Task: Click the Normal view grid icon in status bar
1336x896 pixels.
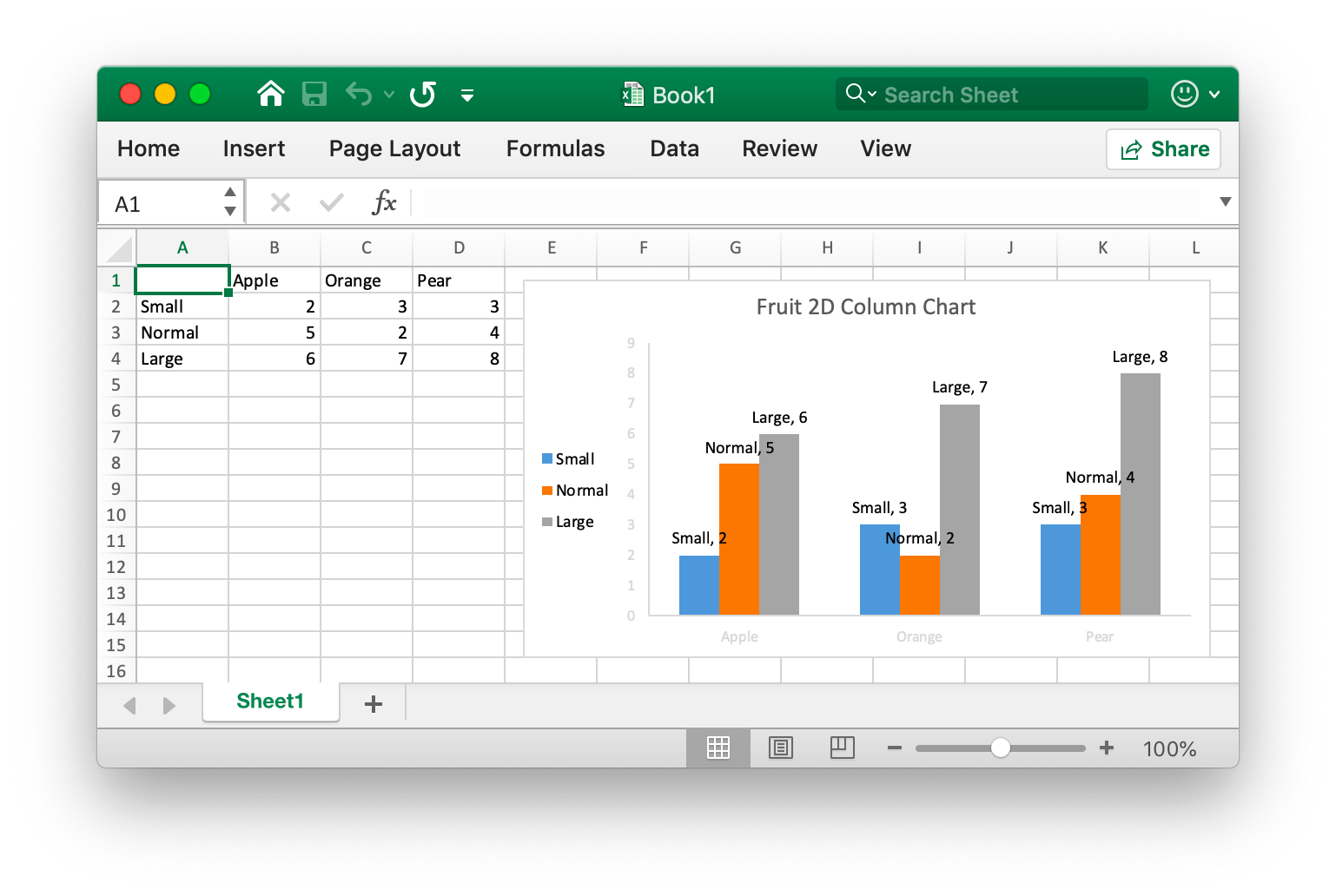Action: tap(718, 748)
